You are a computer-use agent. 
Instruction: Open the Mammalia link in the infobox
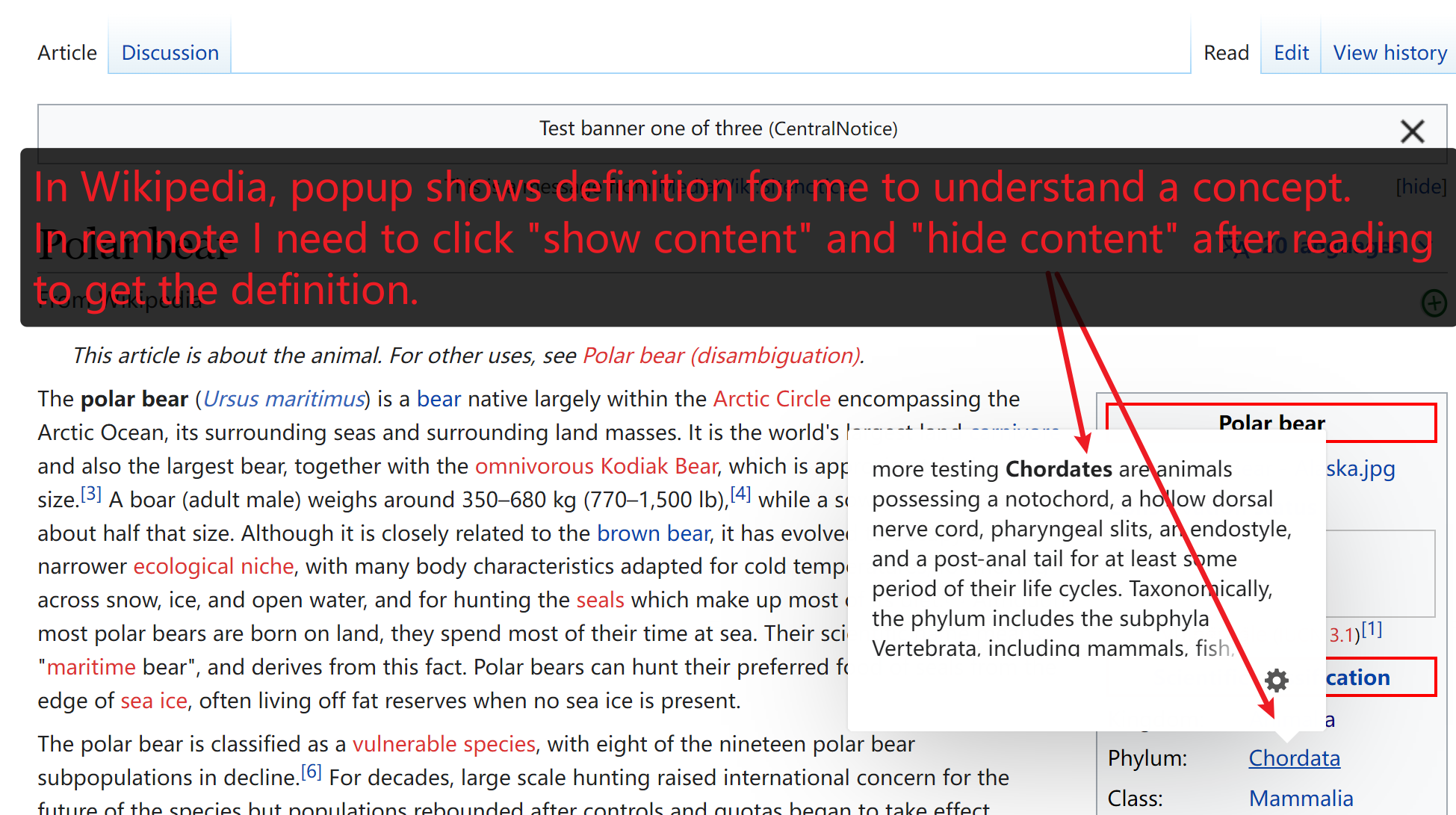point(1301,799)
